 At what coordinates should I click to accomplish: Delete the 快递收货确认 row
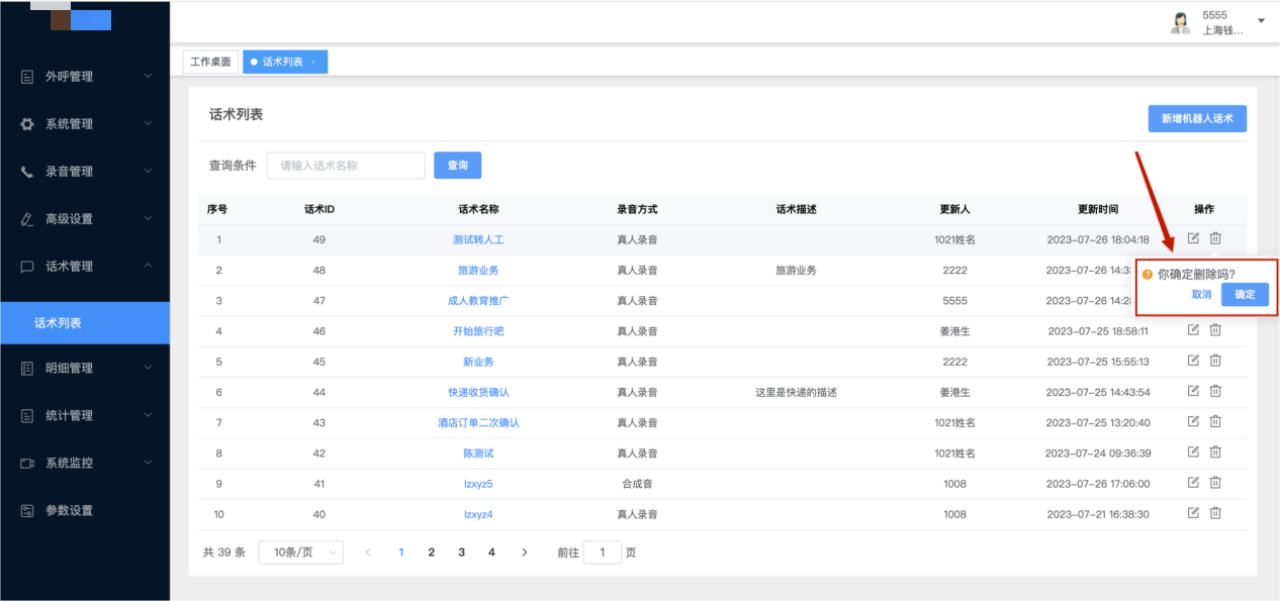[1215, 391]
